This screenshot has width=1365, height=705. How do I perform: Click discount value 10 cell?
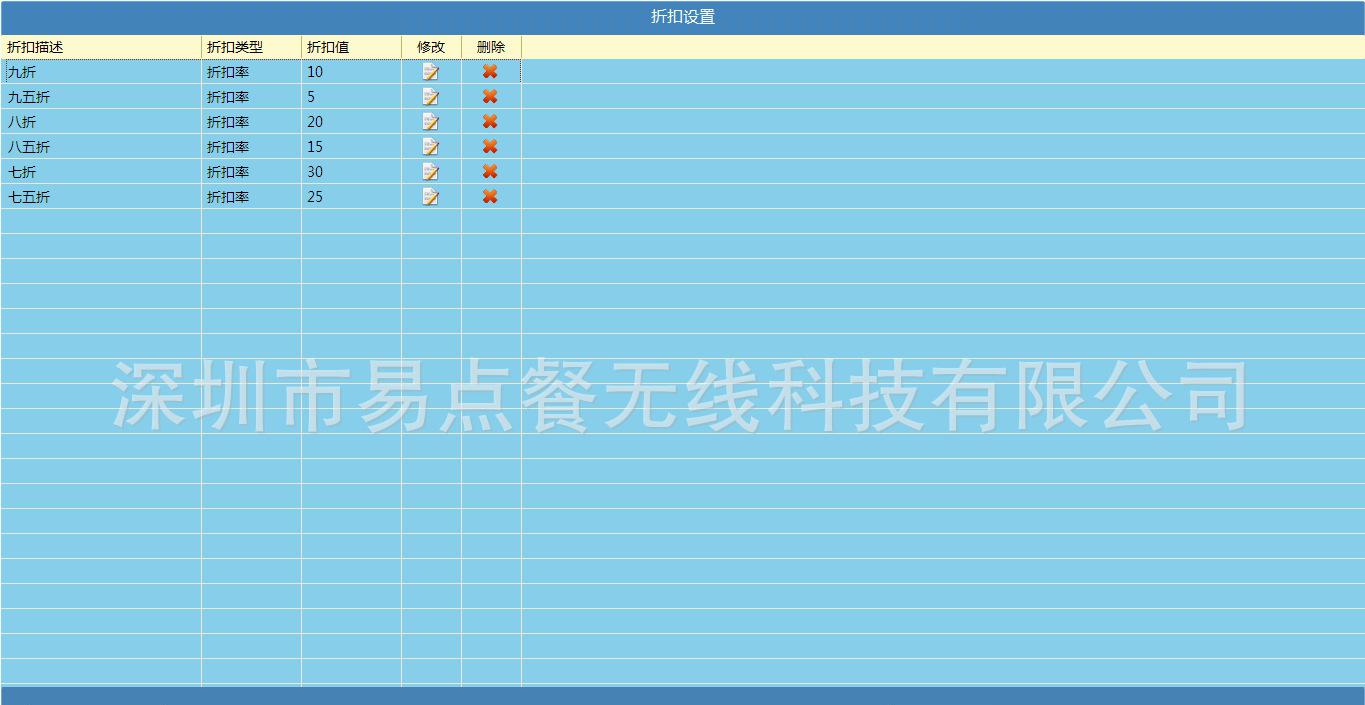point(351,72)
